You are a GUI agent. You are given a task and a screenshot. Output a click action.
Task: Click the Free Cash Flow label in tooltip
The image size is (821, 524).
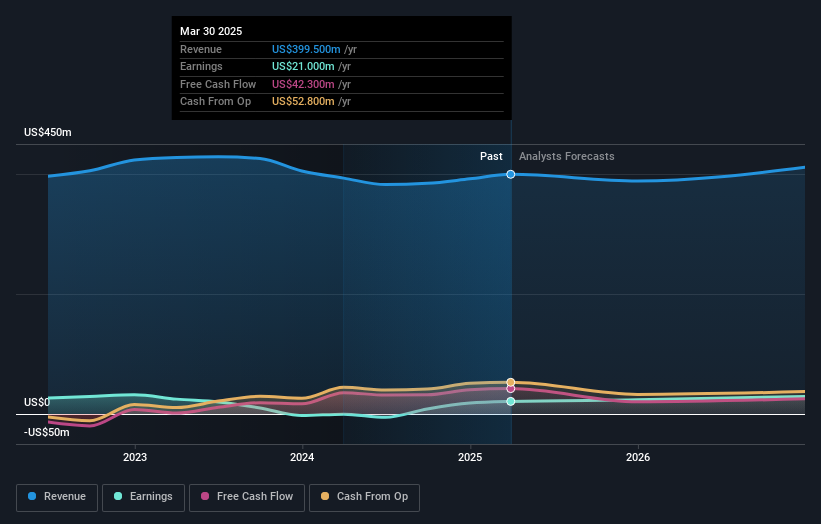pyautogui.click(x=218, y=84)
